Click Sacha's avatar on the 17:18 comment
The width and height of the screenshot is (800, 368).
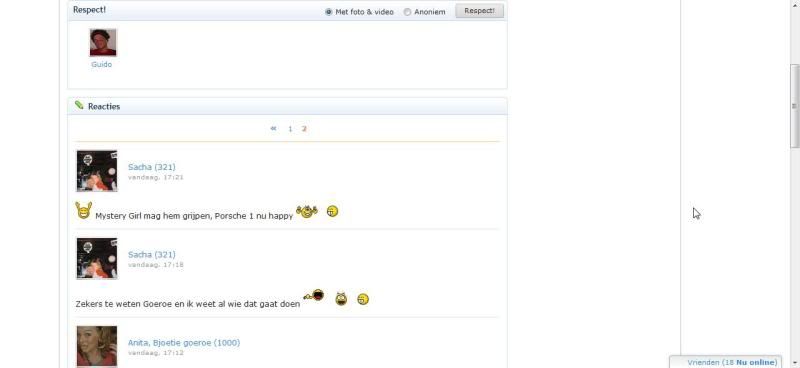[x=97, y=259]
